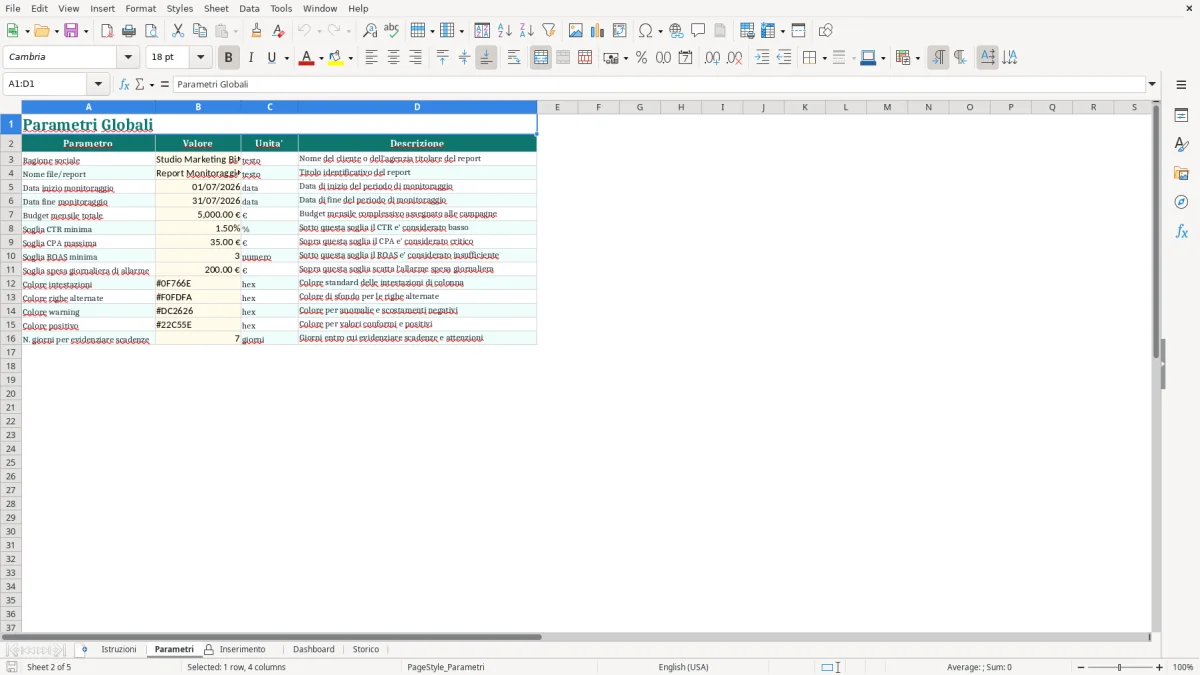Insert a special character
This screenshot has height=675, width=1200.
tap(645, 31)
